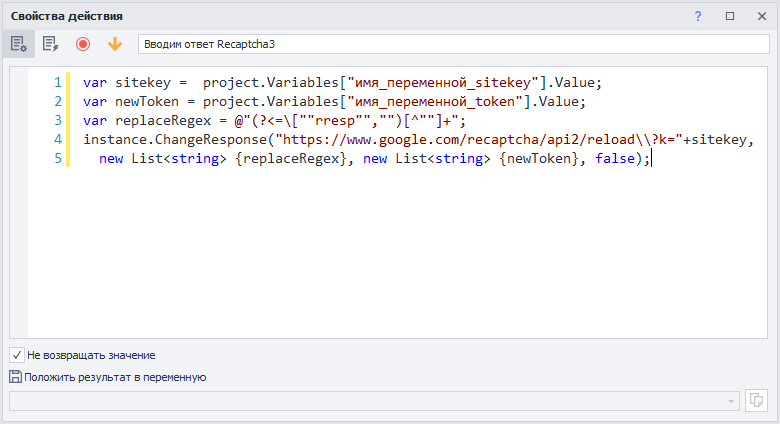The width and height of the screenshot is (780, 424).
Task: Maximize the Свойства действия window
Action: point(730,16)
